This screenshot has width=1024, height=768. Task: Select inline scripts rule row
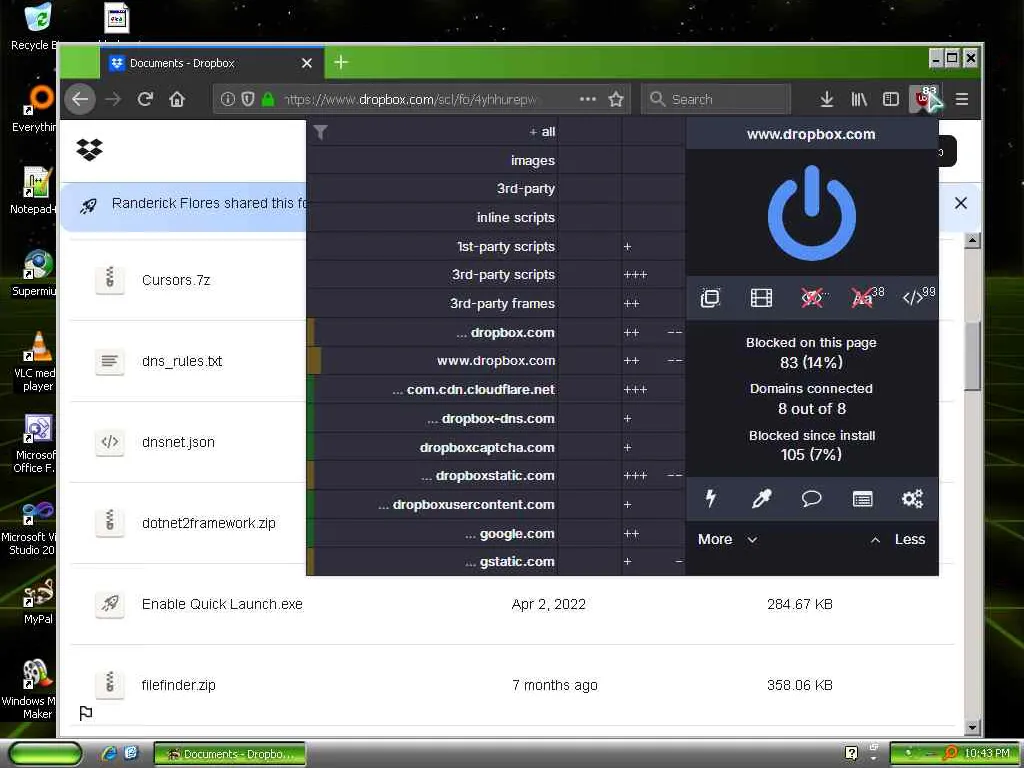[x=496, y=217]
